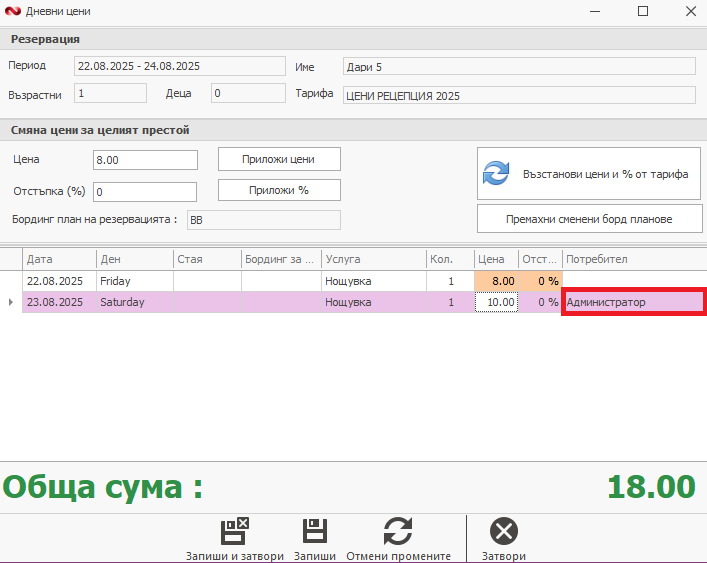Click the 'Услуга' column header
Screen dimensions: 707x563
[373, 259]
